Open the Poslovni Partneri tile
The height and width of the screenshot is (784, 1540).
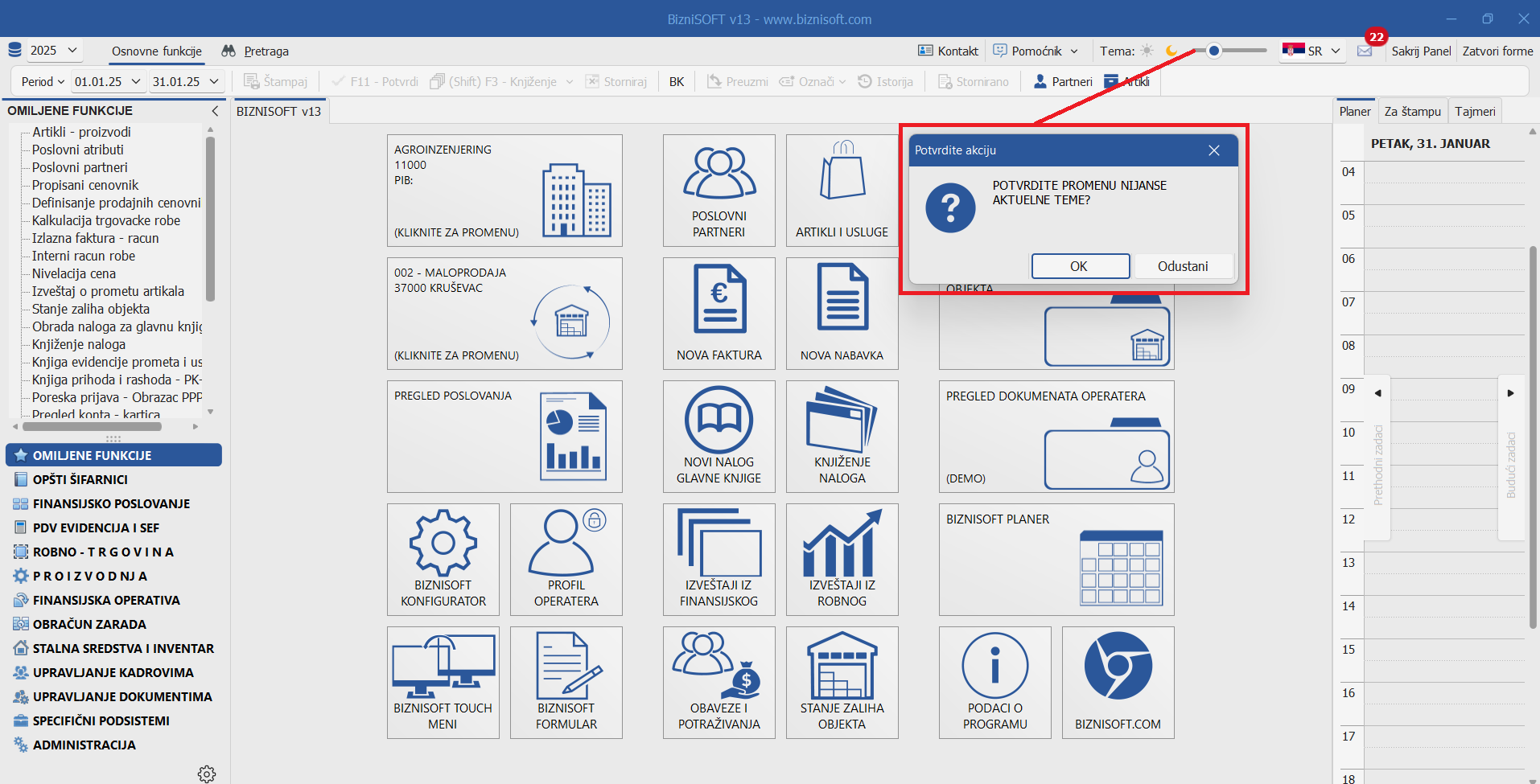[x=719, y=190]
